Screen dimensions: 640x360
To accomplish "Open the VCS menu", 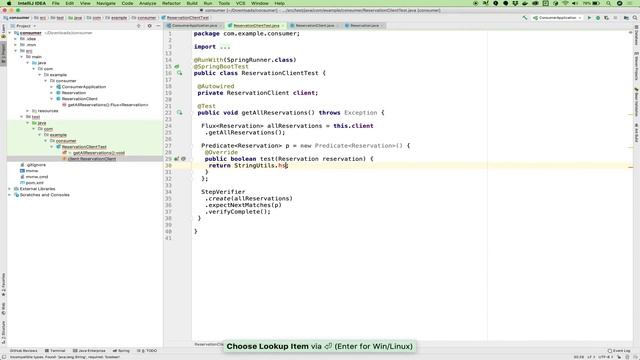I will click(240, 3).
